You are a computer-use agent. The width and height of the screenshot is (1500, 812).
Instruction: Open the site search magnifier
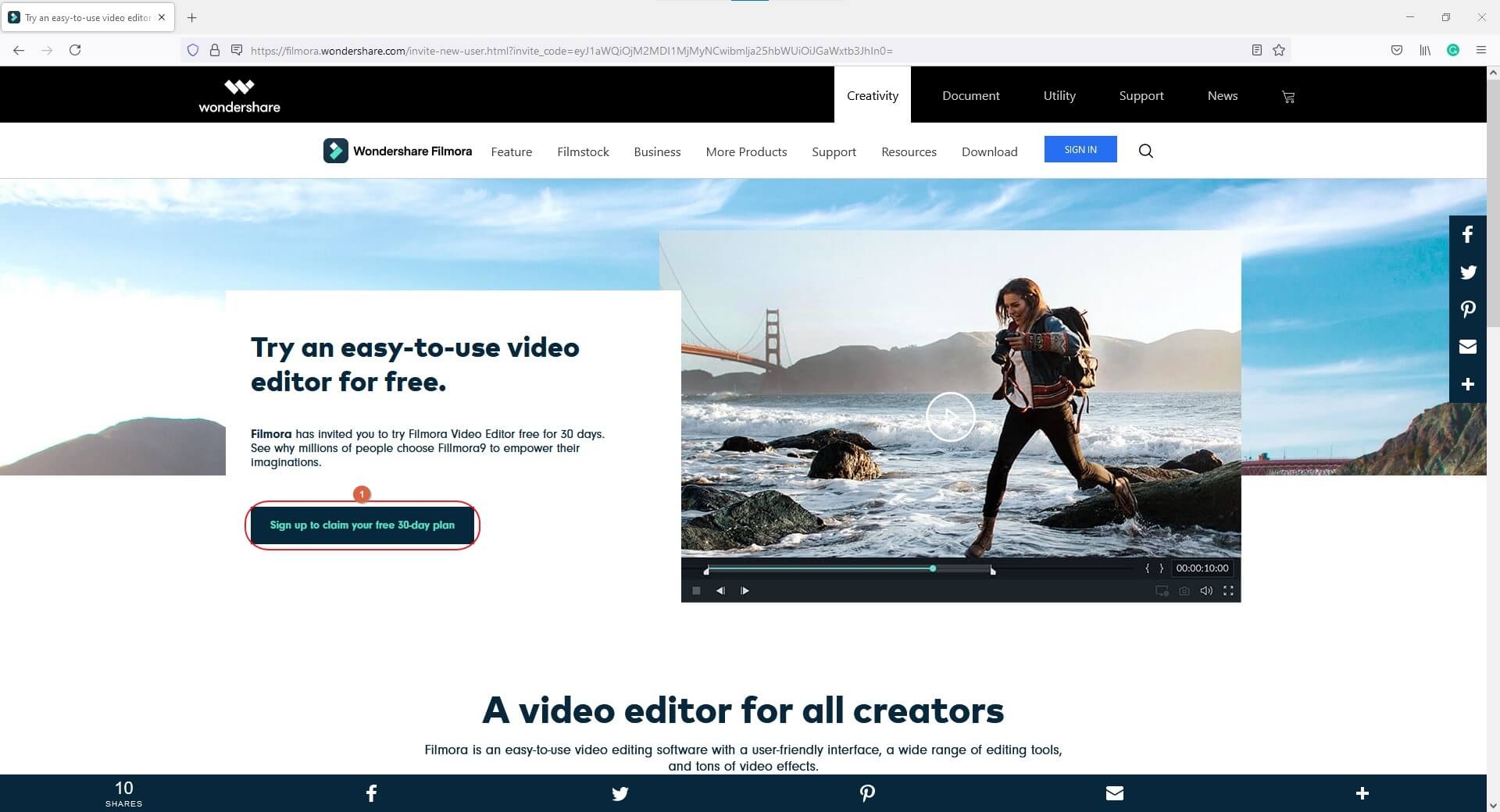pyautogui.click(x=1146, y=151)
